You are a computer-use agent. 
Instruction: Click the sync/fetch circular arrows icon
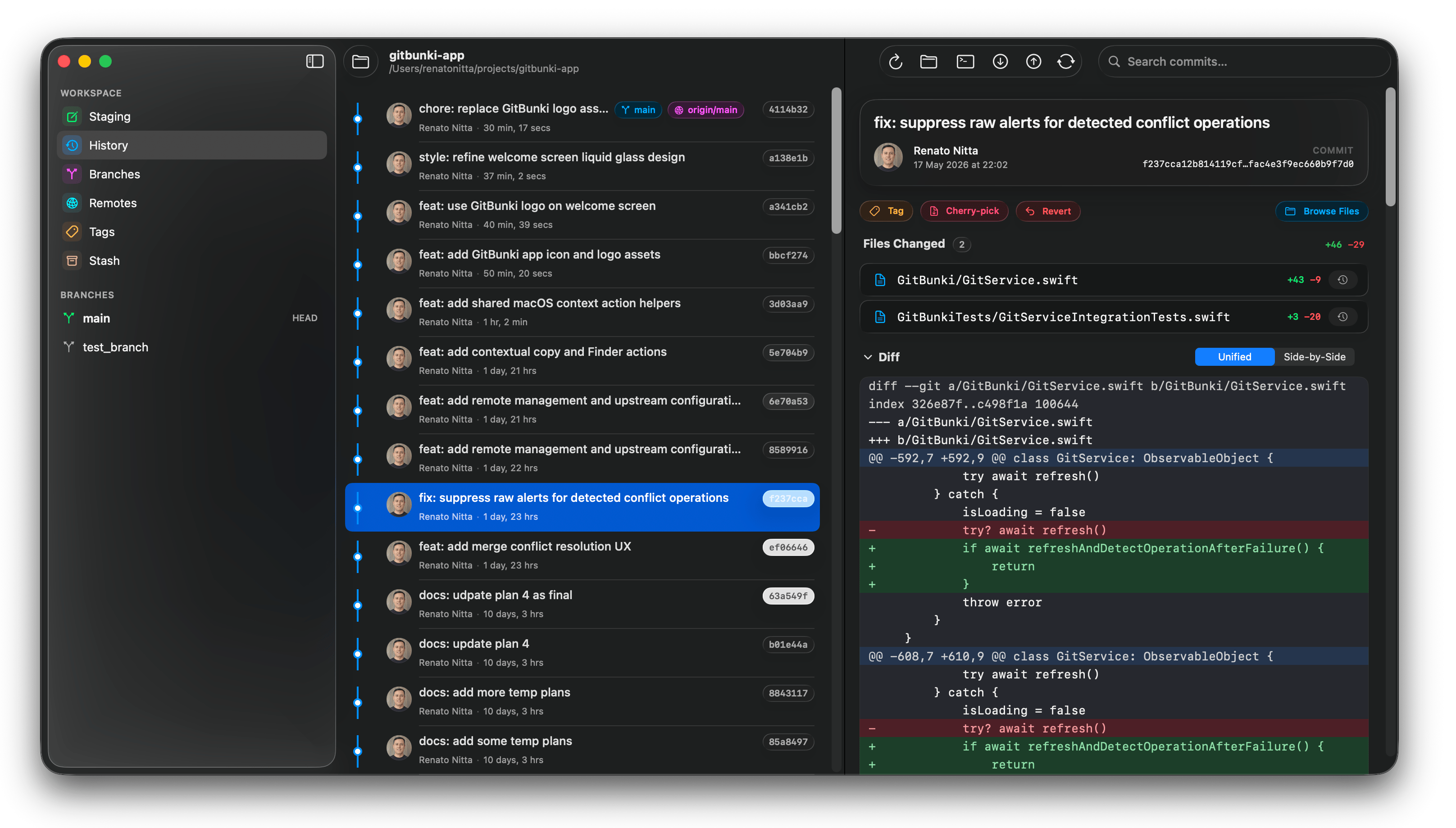pyautogui.click(x=1066, y=61)
